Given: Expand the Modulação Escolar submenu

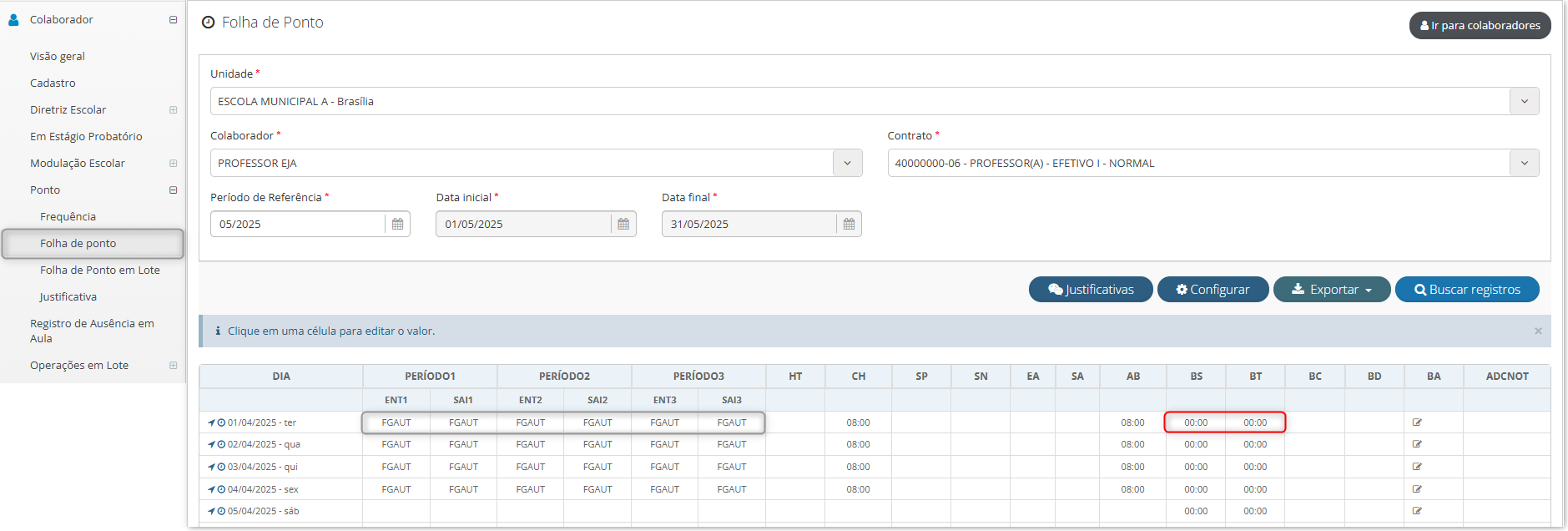Looking at the screenshot, I should tap(173, 163).
